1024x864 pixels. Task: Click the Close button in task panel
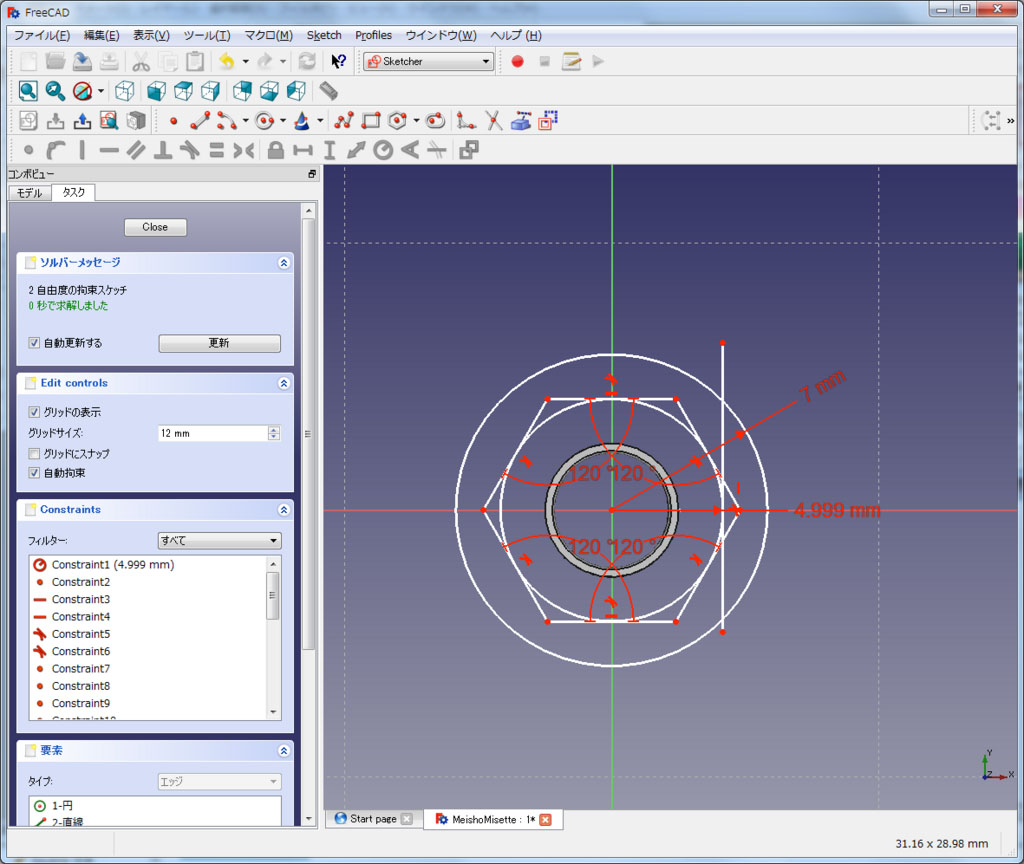(155, 227)
